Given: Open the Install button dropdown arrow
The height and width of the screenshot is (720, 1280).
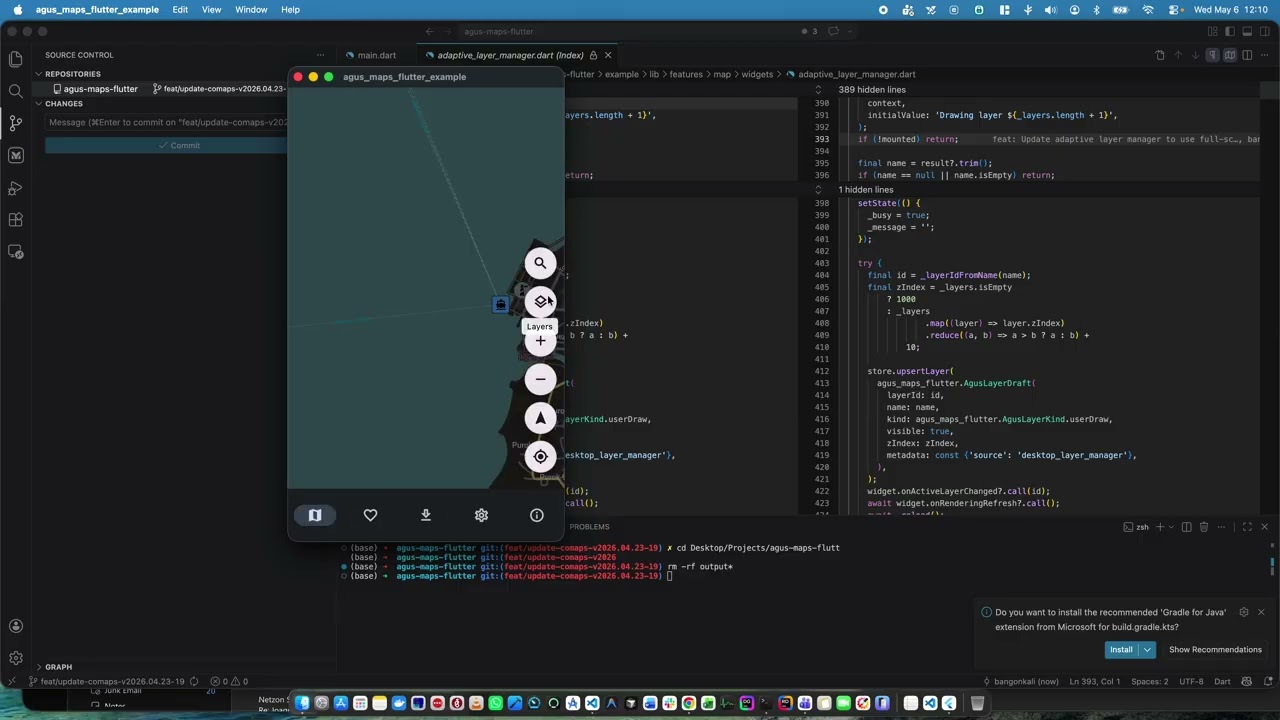Looking at the screenshot, I should tap(1148, 650).
